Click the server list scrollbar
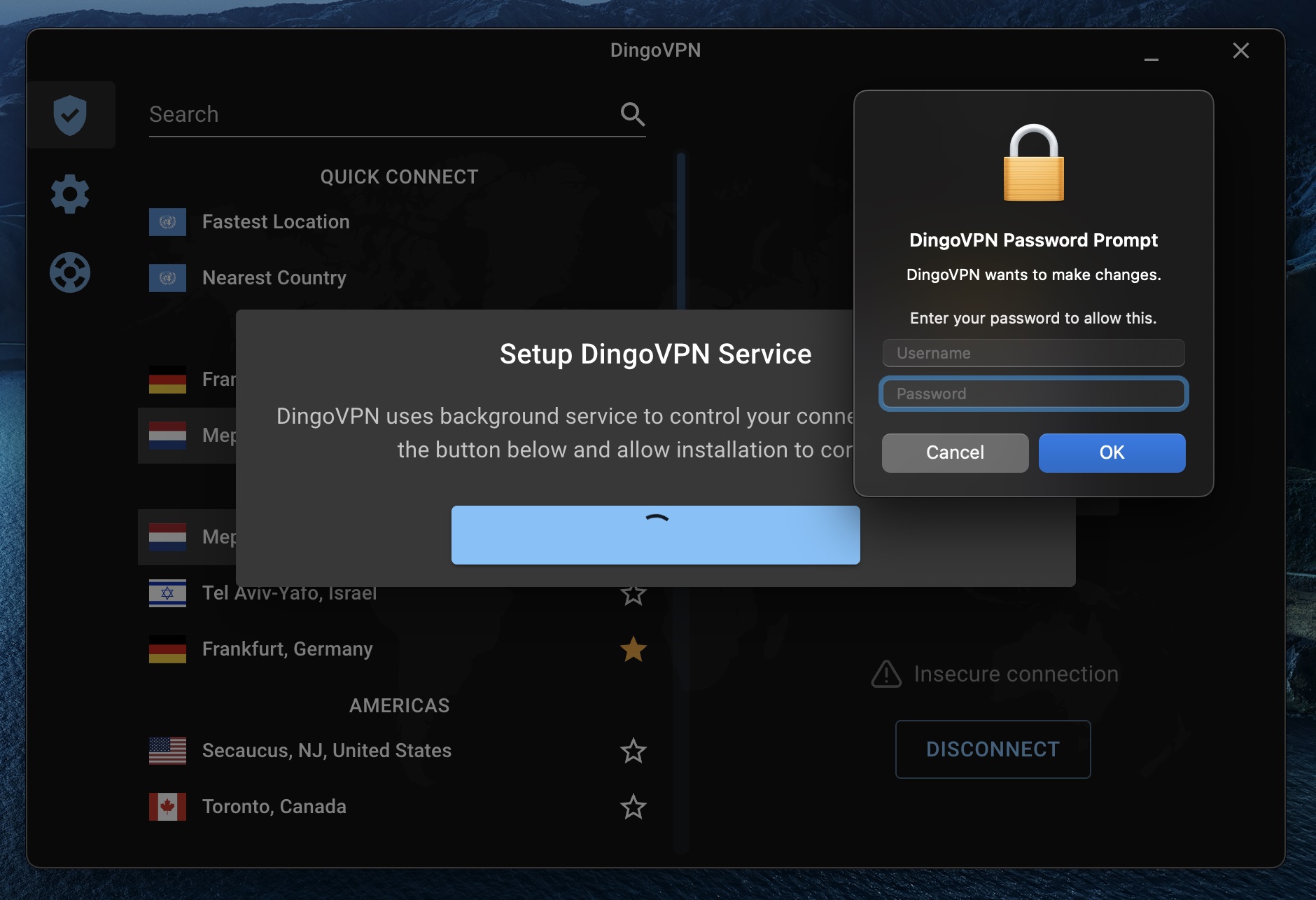Image resolution: width=1316 pixels, height=900 pixels. click(x=681, y=231)
